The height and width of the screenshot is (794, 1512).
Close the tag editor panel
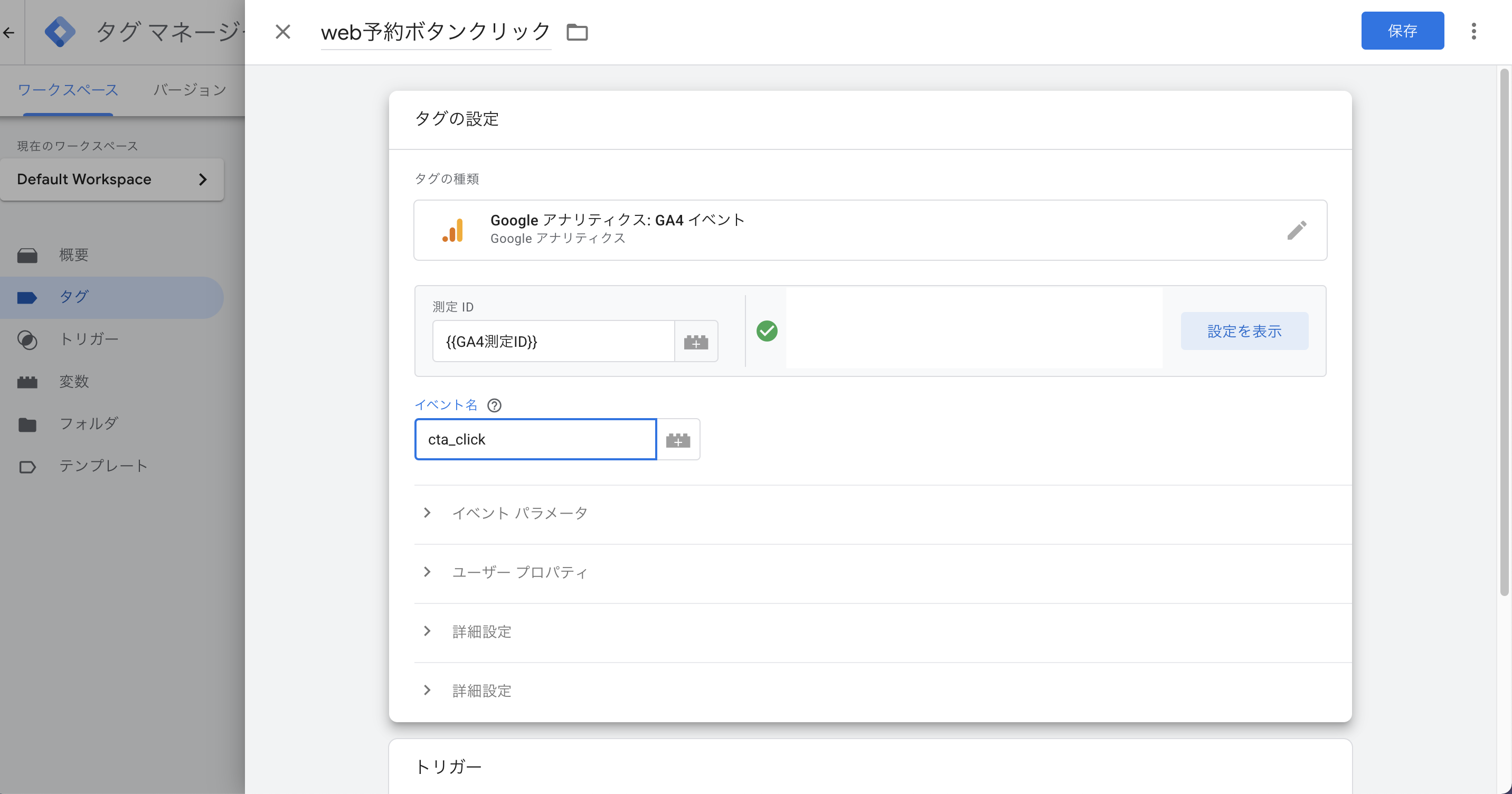(283, 32)
